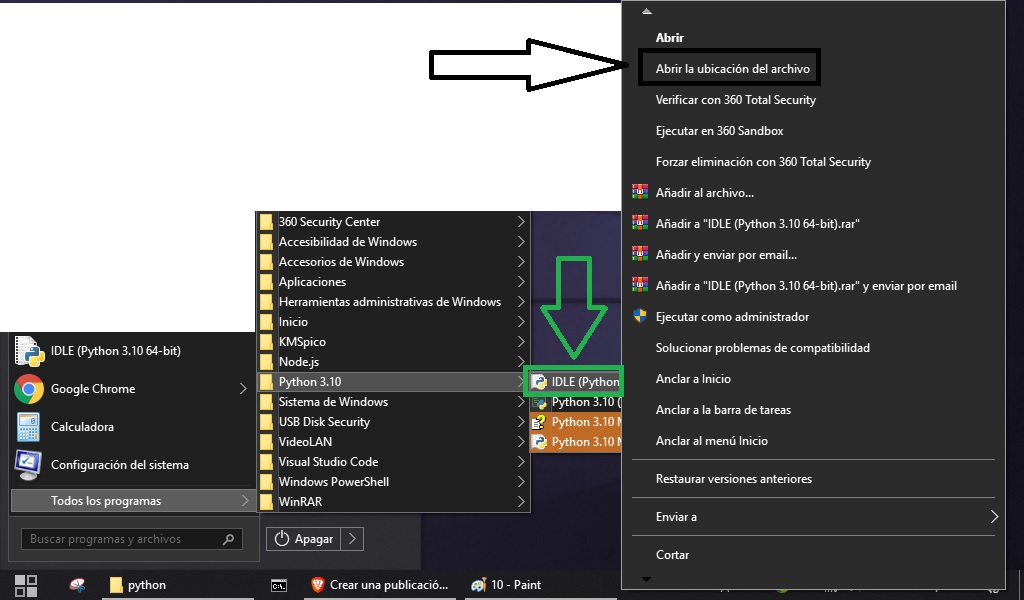Select Restaurar versiones anteriores
The width and height of the screenshot is (1024, 600).
point(813,479)
